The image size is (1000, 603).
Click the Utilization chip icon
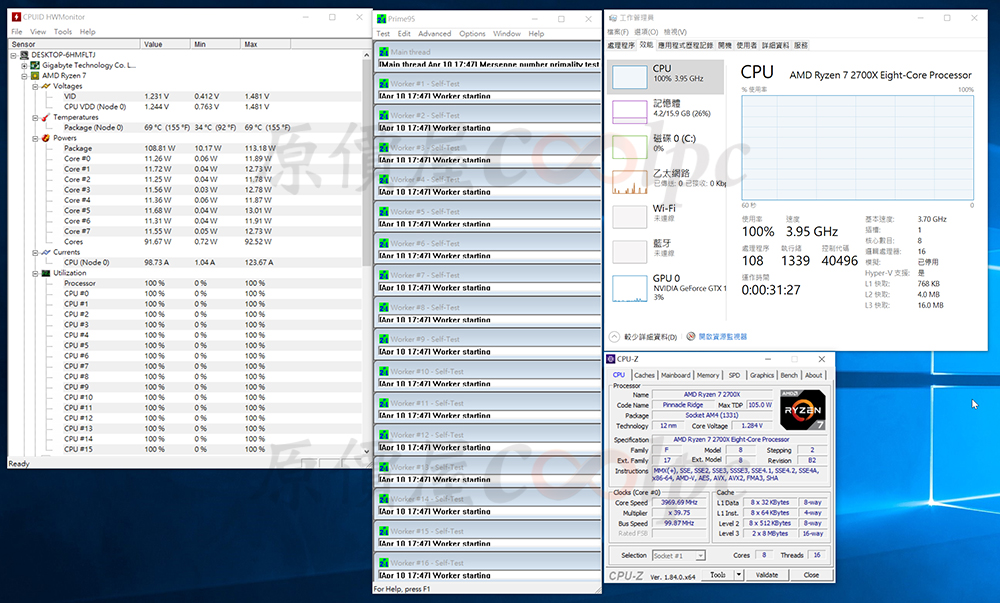46,273
